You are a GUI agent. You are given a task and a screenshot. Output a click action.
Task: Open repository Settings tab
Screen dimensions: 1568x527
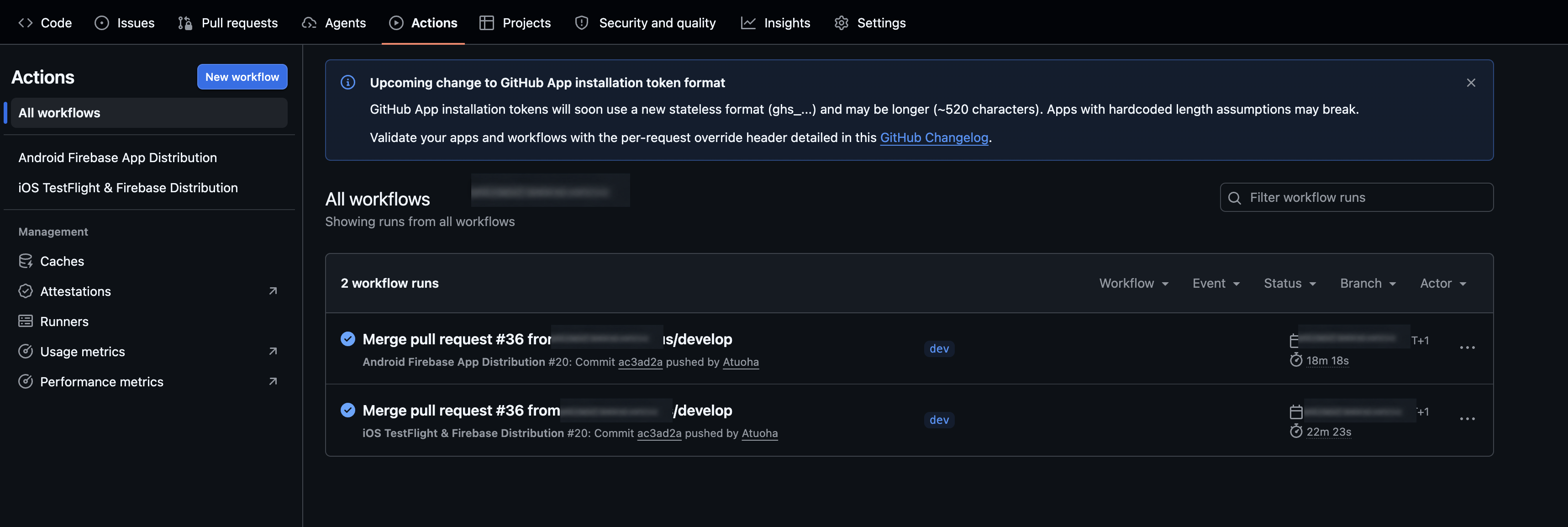click(x=870, y=22)
